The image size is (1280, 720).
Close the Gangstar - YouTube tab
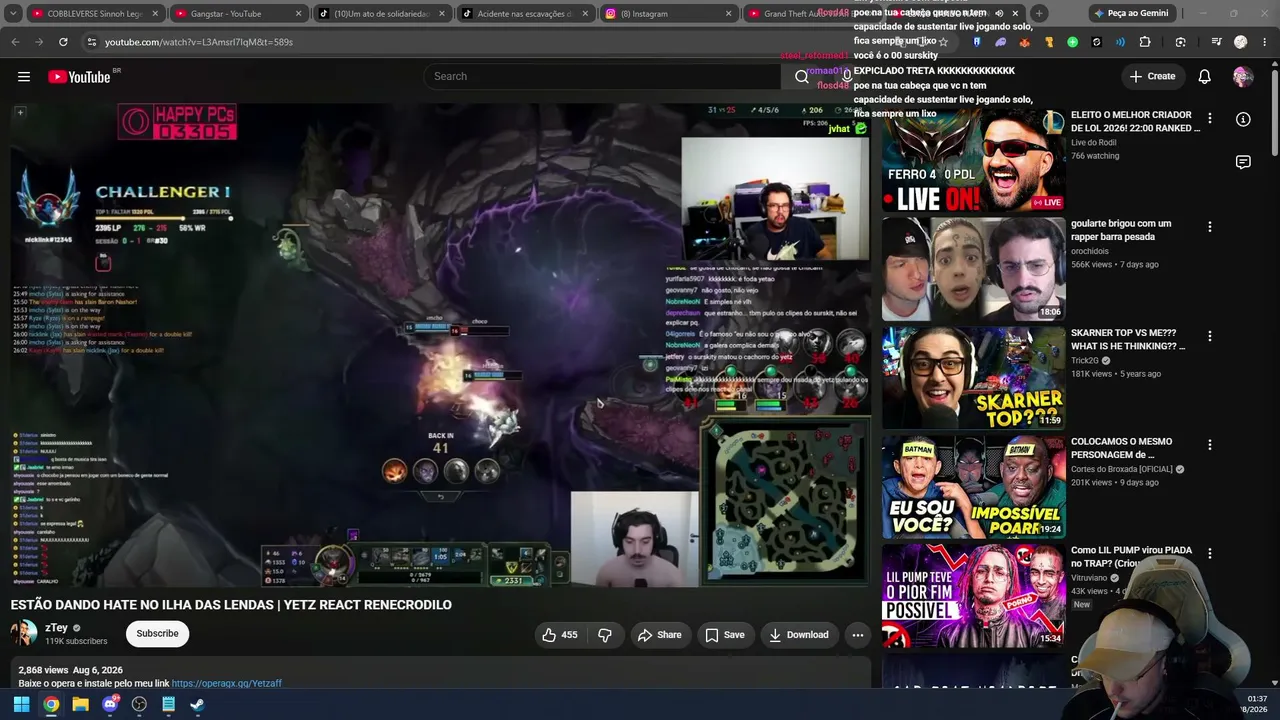point(298,14)
